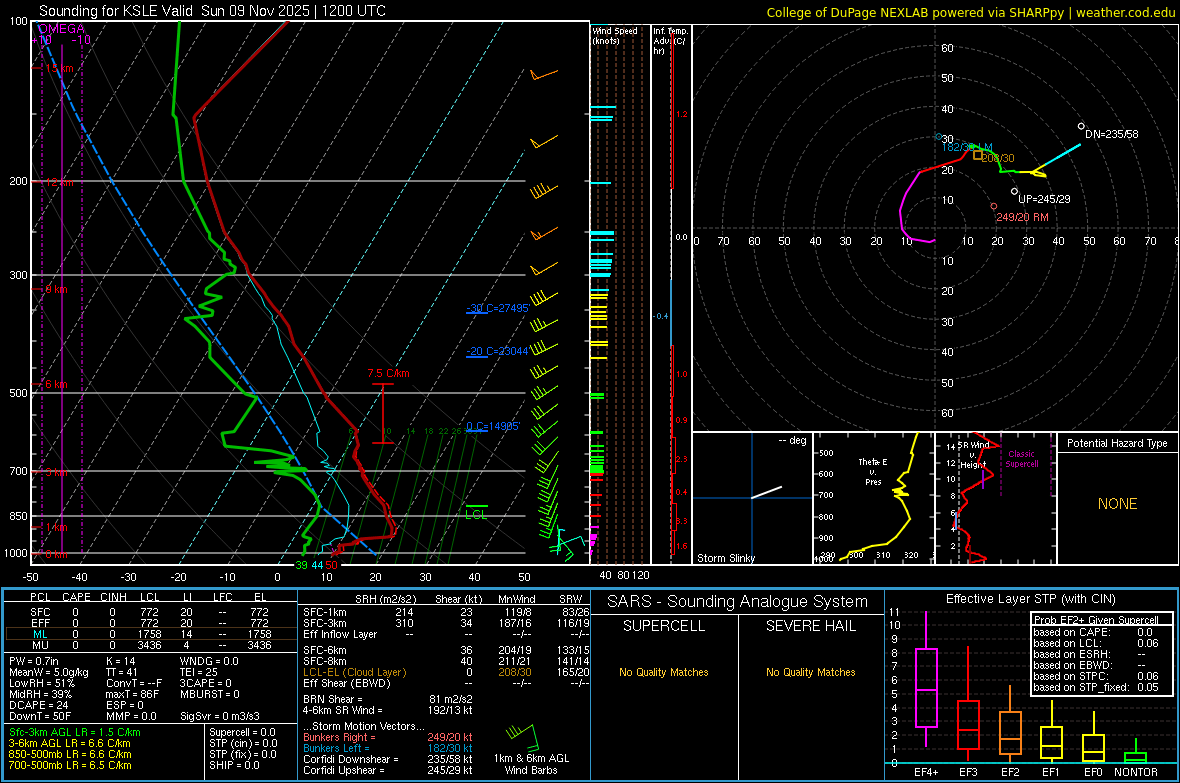Click the SEVERE HAIL analogue column header
The height and width of the screenshot is (783, 1180).
pyautogui.click(x=810, y=626)
